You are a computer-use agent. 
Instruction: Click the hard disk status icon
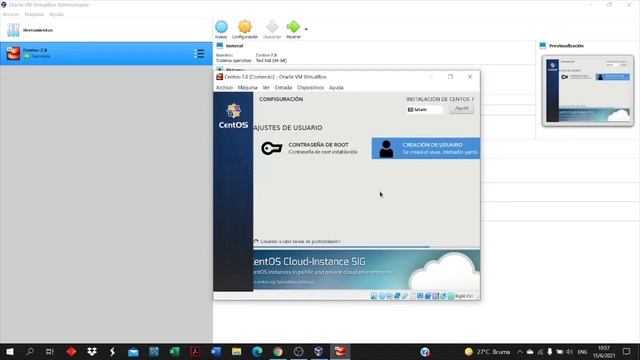[x=373, y=296]
